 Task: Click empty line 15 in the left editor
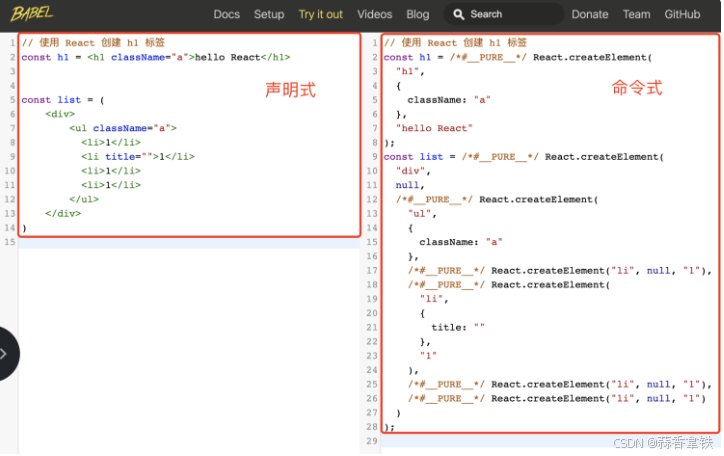pyautogui.click(x=189, y=242)
